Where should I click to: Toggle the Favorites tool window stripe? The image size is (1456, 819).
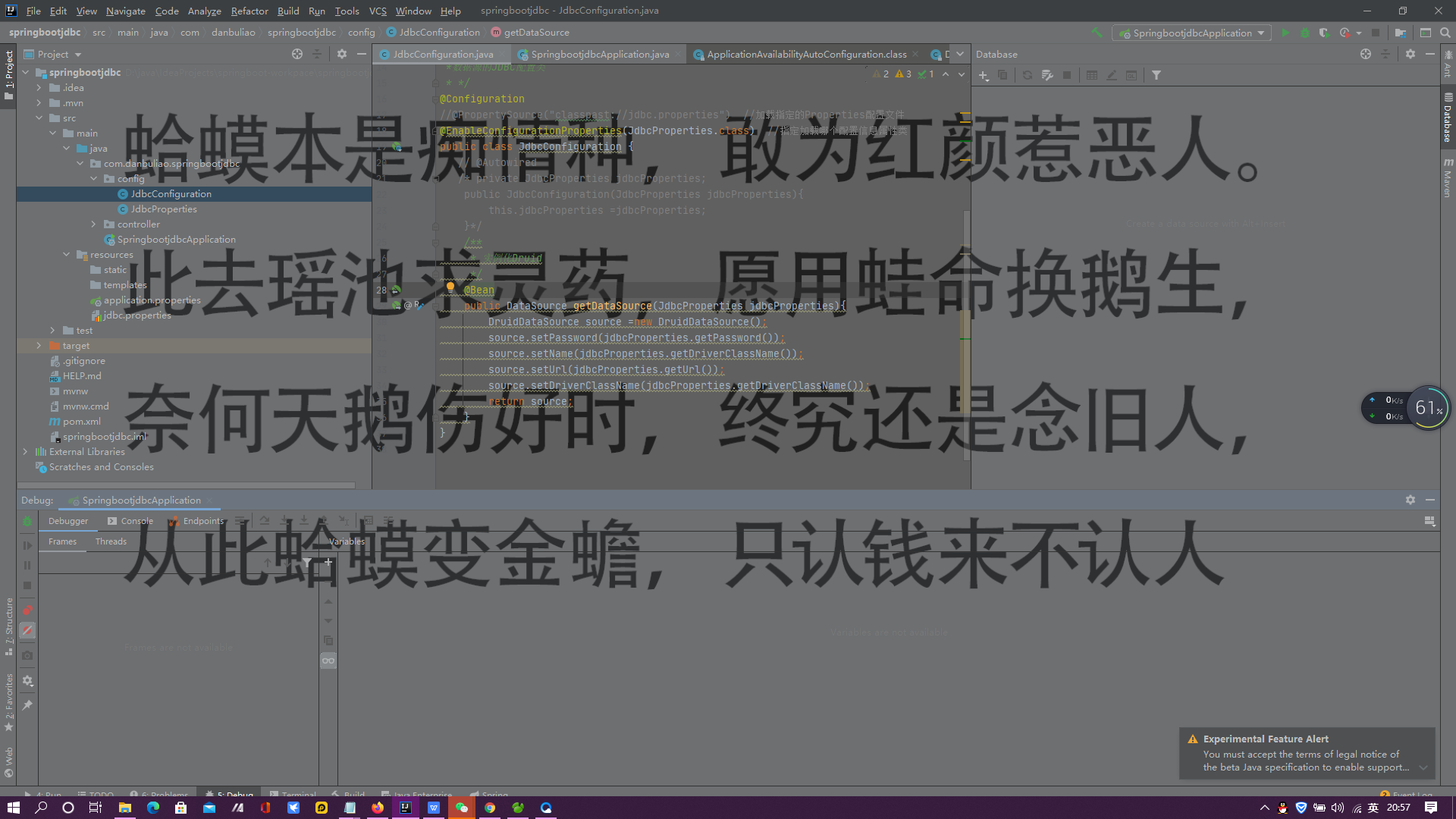coord(8,702)
